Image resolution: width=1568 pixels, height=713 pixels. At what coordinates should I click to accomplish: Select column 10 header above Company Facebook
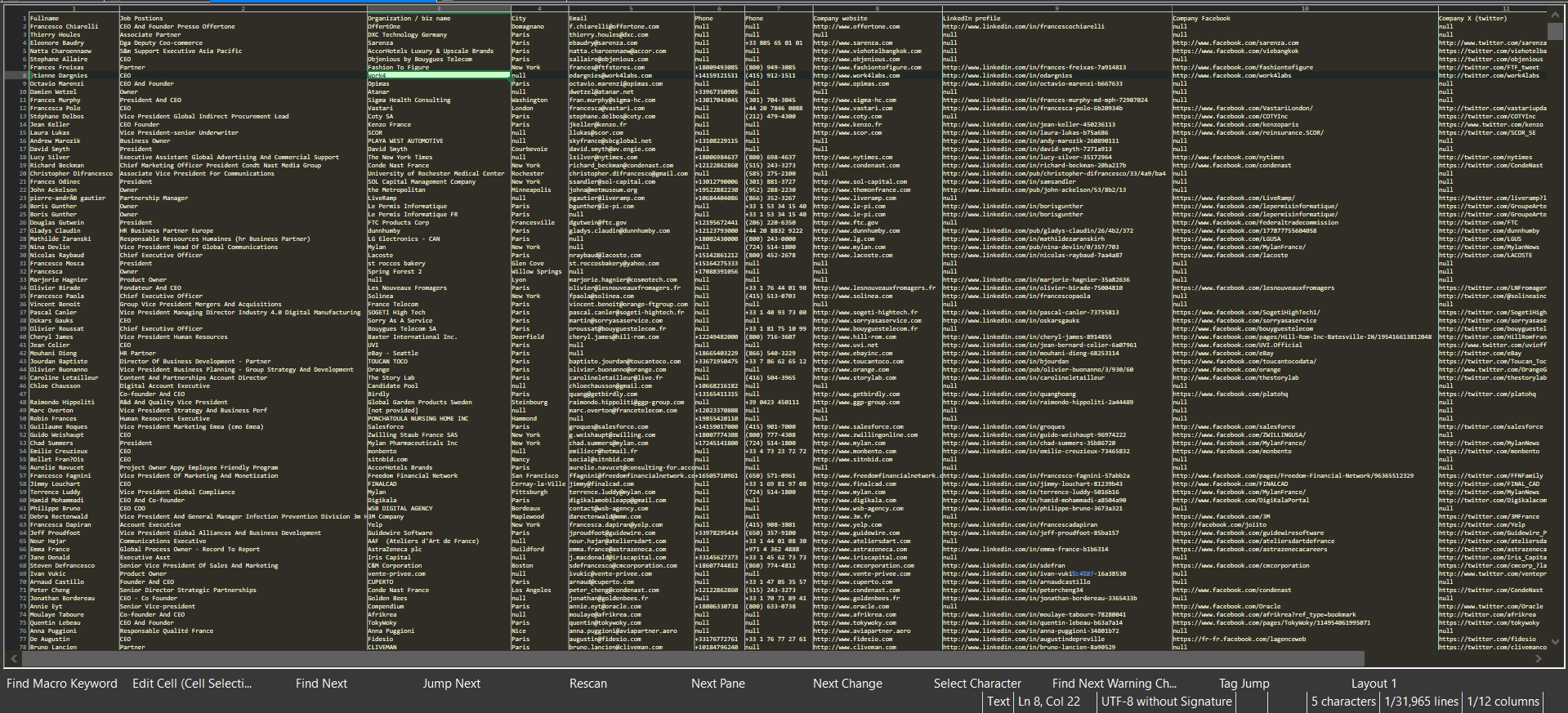point(1305,8)
